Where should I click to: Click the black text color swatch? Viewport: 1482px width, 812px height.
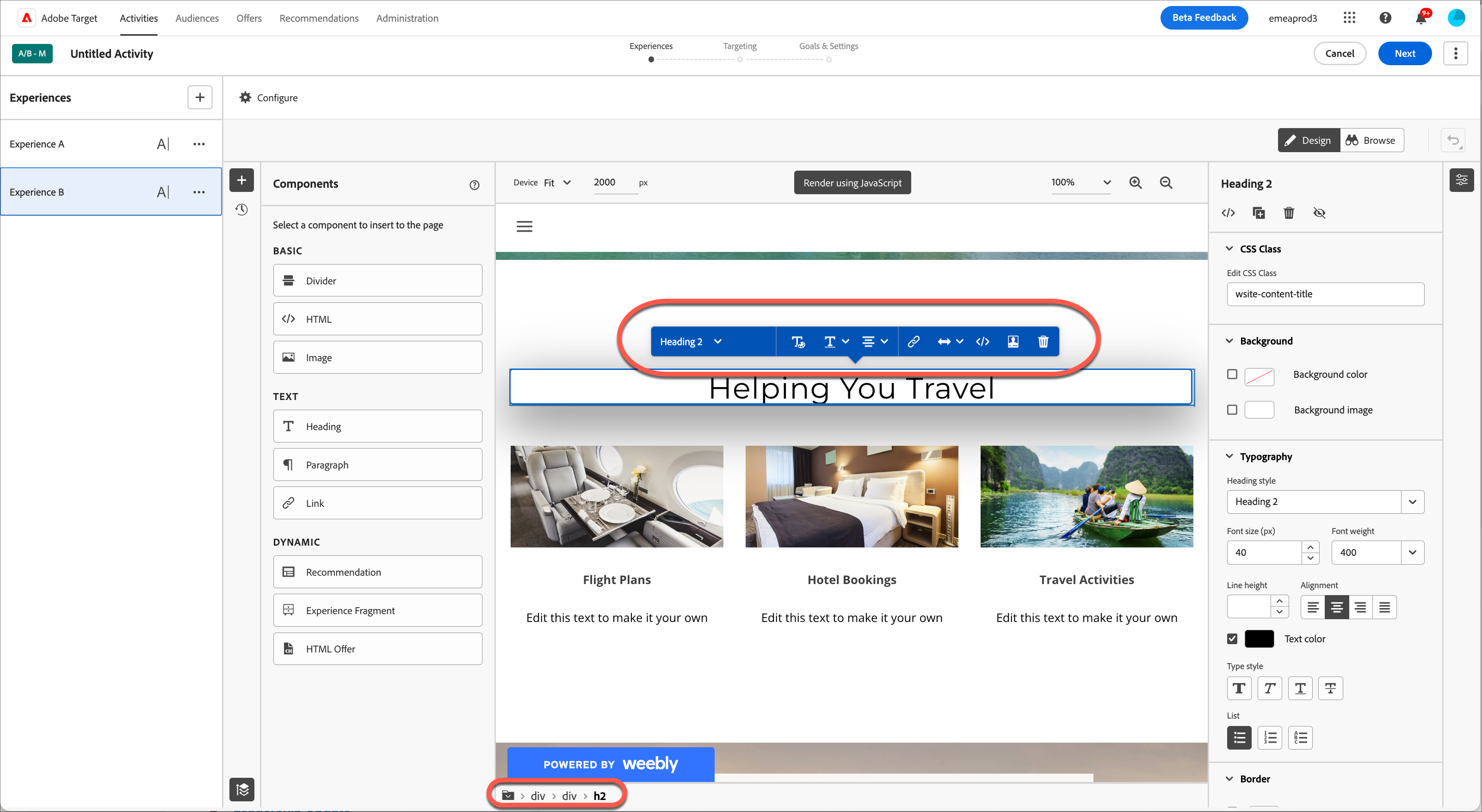(x=1259, y=638)
